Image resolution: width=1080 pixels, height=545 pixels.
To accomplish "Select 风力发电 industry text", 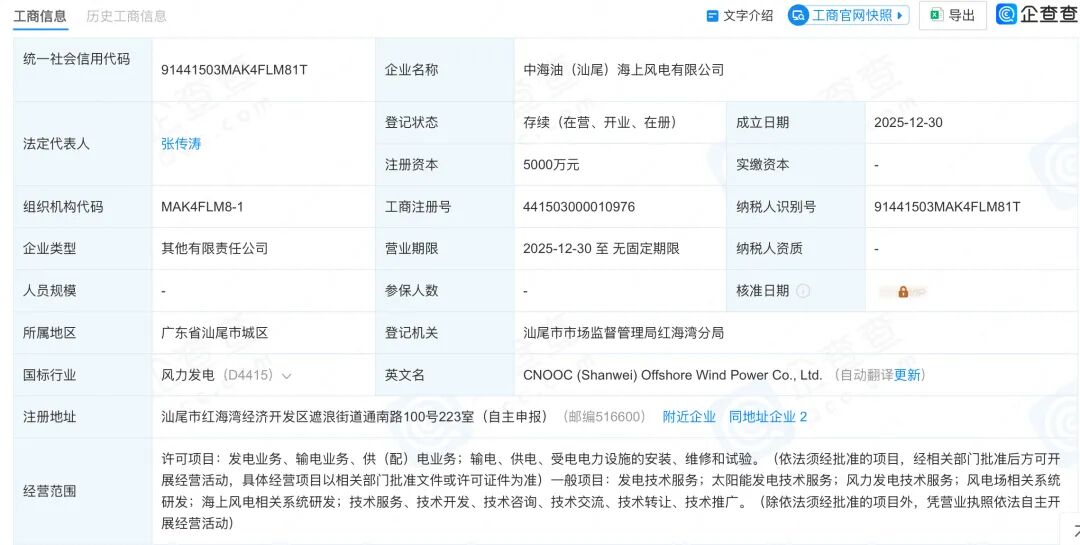I will [x=187, y=376].
